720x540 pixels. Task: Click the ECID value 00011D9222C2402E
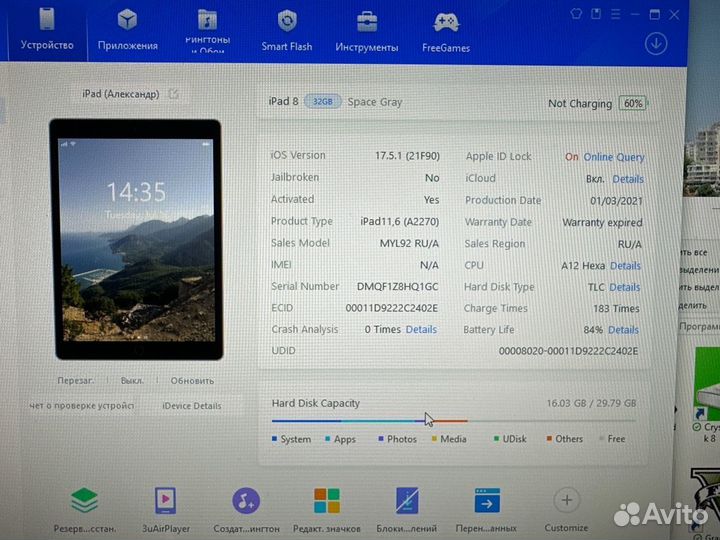tap(391, 308)
